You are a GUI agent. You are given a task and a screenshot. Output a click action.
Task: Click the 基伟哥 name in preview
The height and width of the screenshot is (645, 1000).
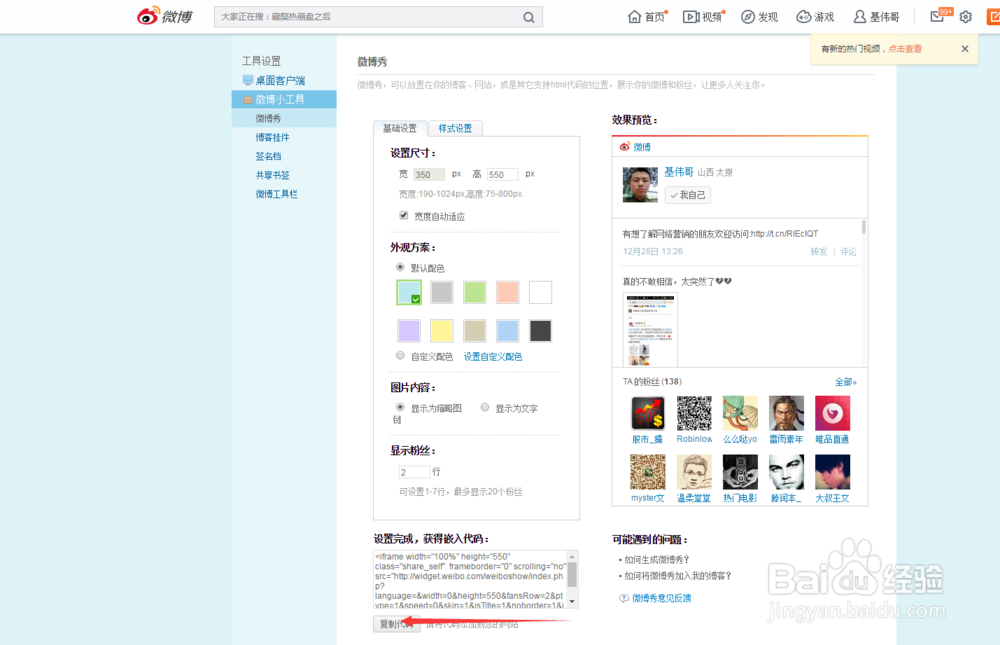[679, 172]
